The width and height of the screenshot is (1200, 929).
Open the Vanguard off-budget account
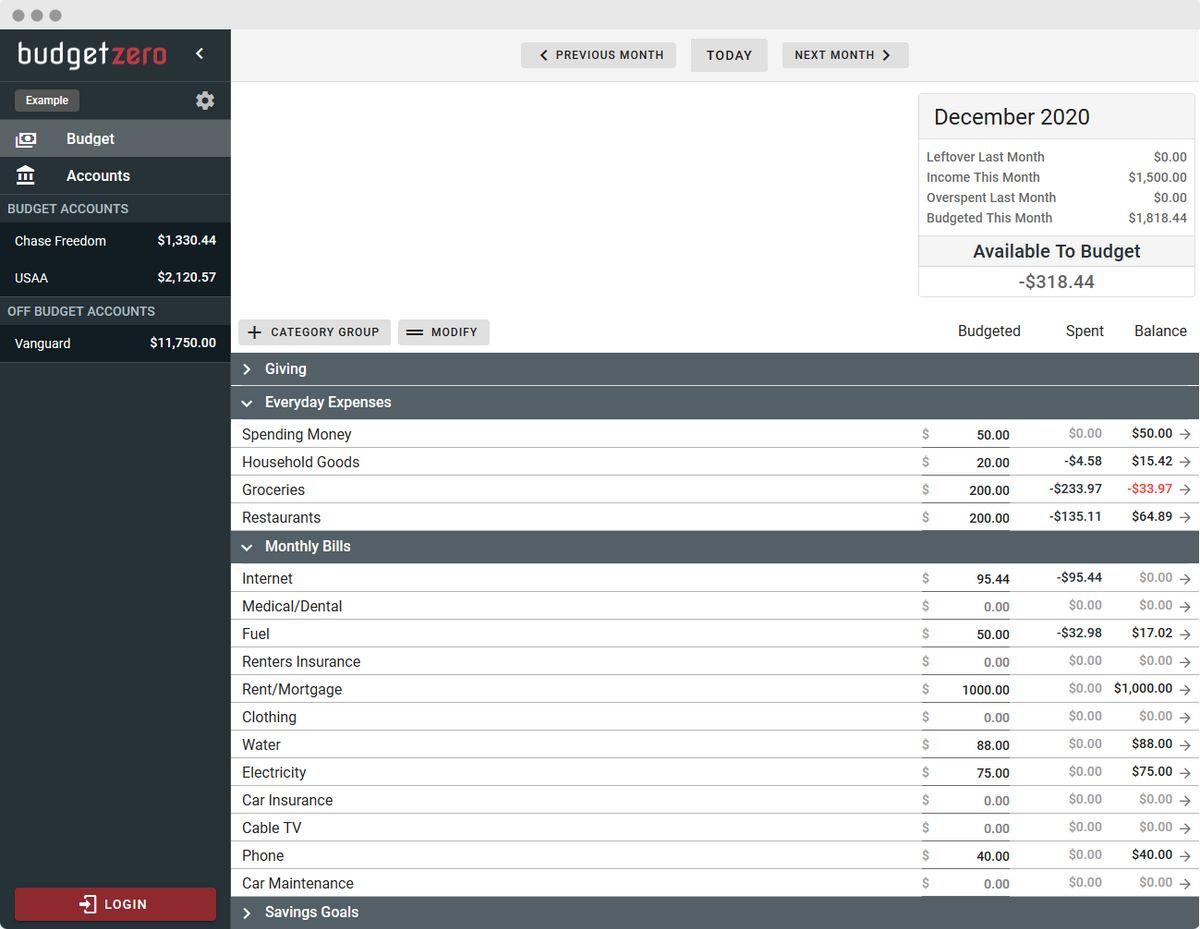pyautogui.click(x=115, y=343)
